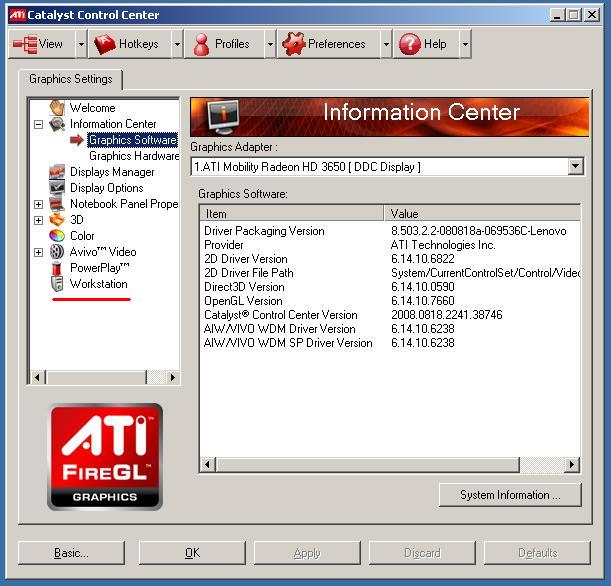This screenshot has width=611, height=586.
Task: Select Displays Manager tree item
Action: 112,172
